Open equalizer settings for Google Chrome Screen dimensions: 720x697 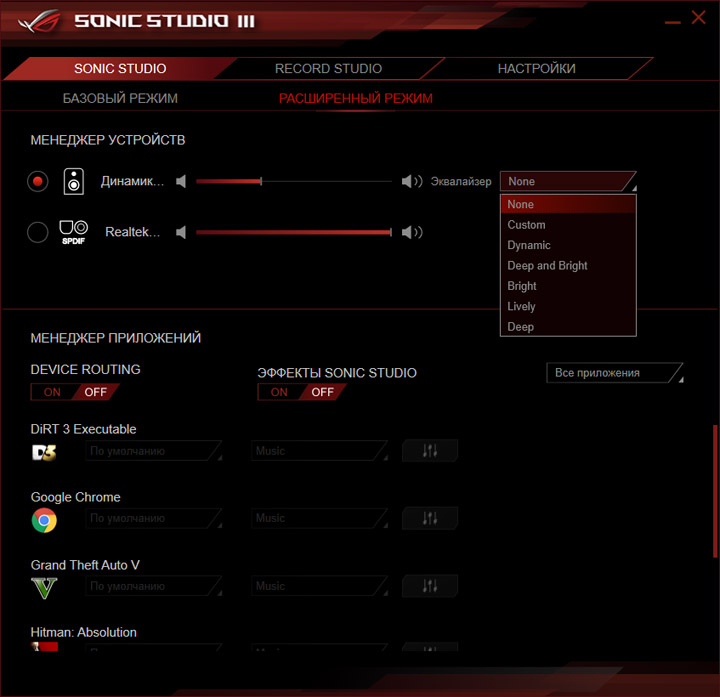click(x=430, y=518)
